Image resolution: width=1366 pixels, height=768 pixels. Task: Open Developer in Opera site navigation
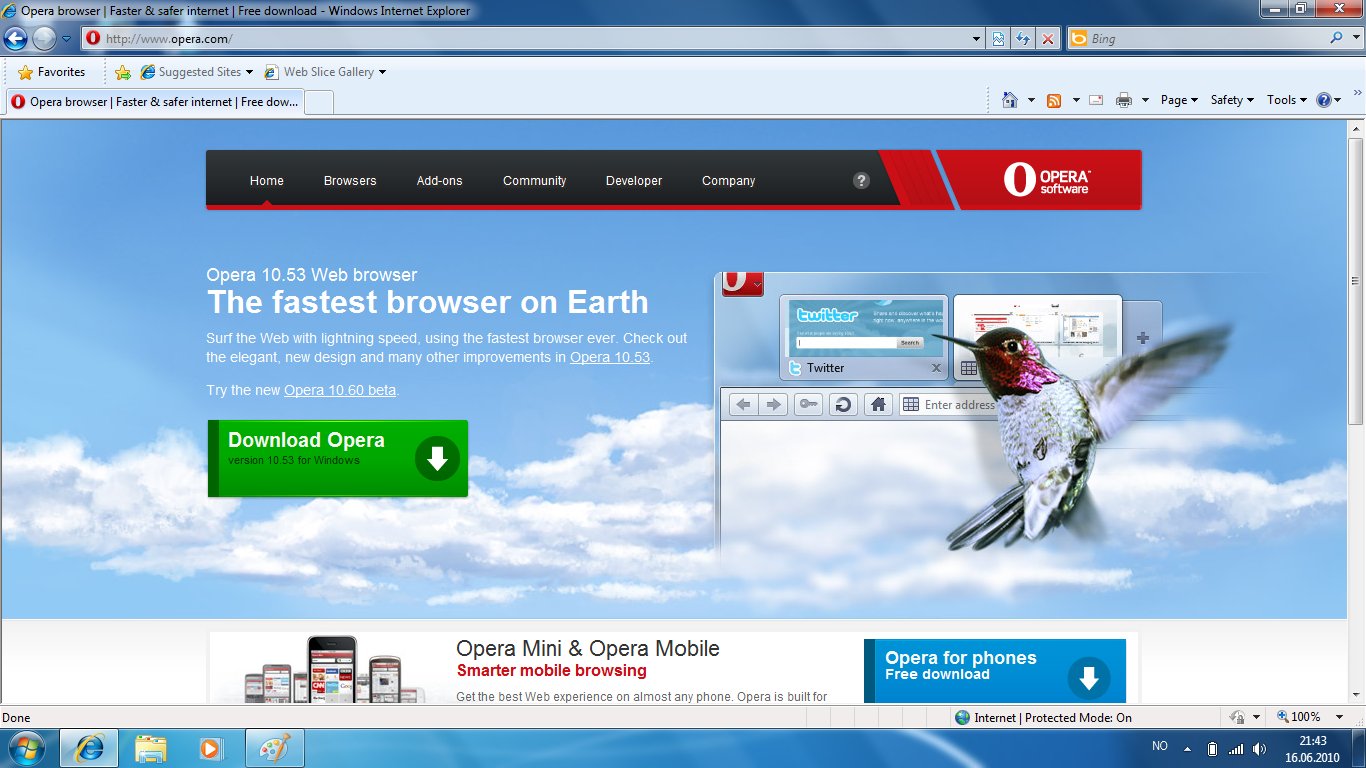tap(634, 181)
